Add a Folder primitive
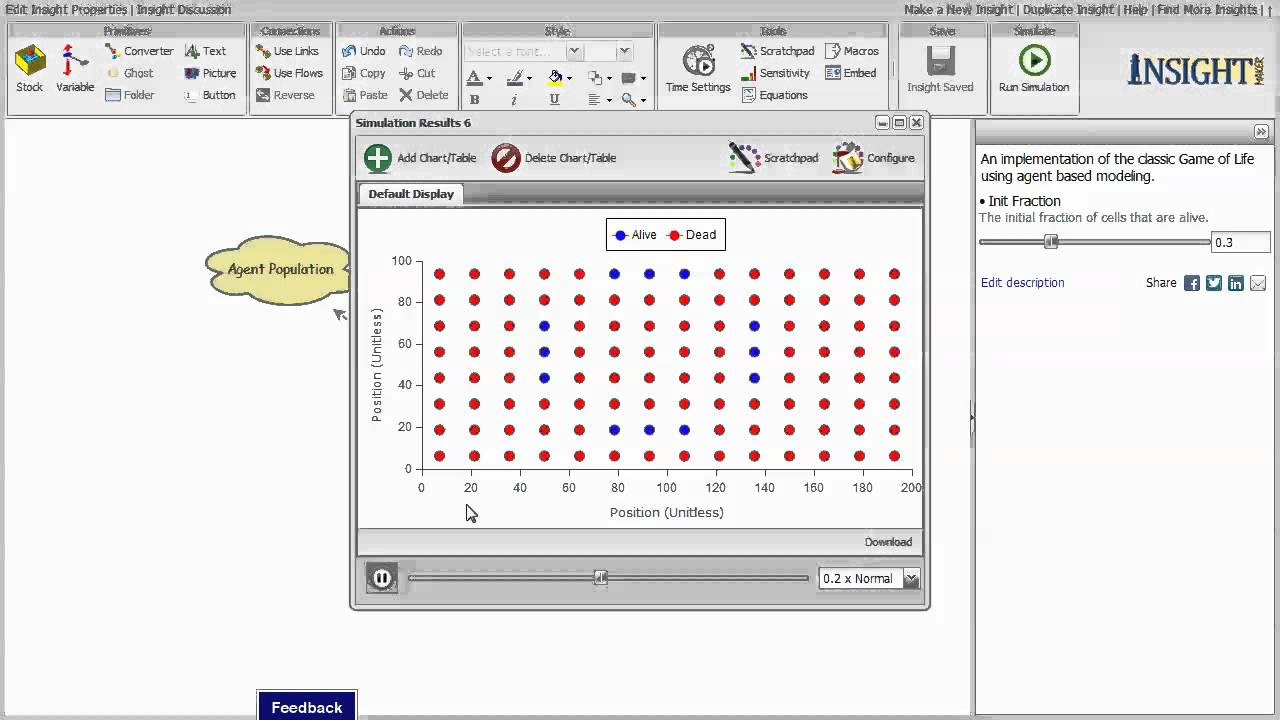 click(129, 95)
